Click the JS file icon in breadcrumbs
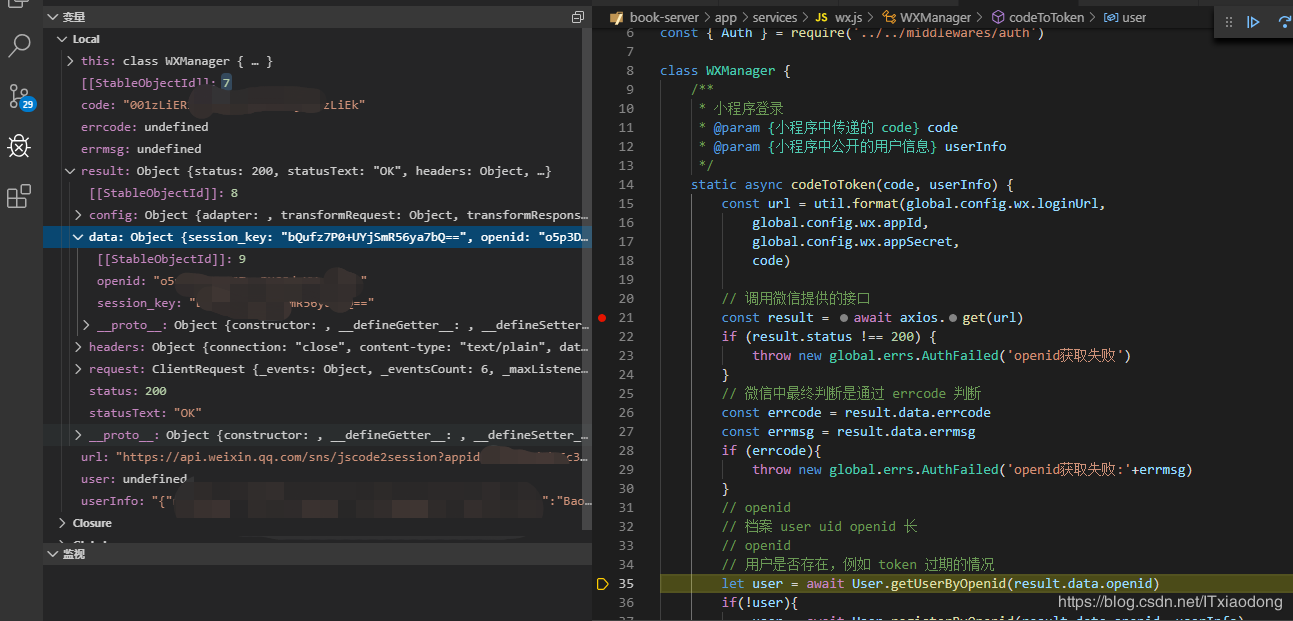Viewport: 1293px width, 621px height. tap(821, 17)
